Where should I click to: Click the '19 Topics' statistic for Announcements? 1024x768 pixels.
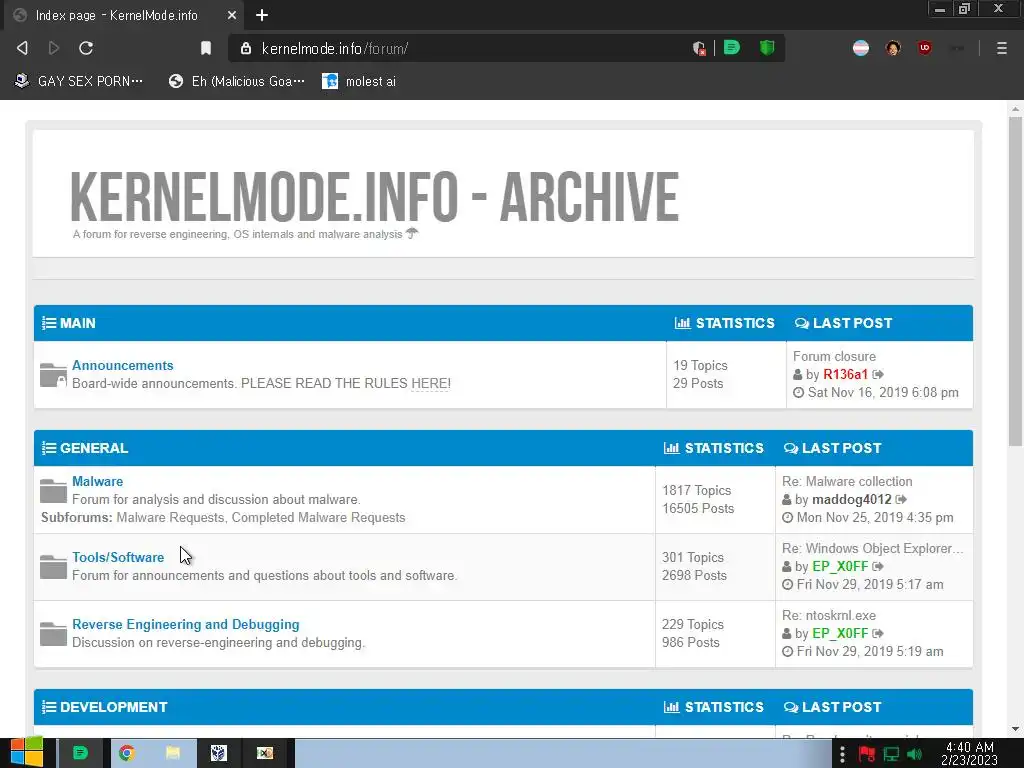[700, 366]
